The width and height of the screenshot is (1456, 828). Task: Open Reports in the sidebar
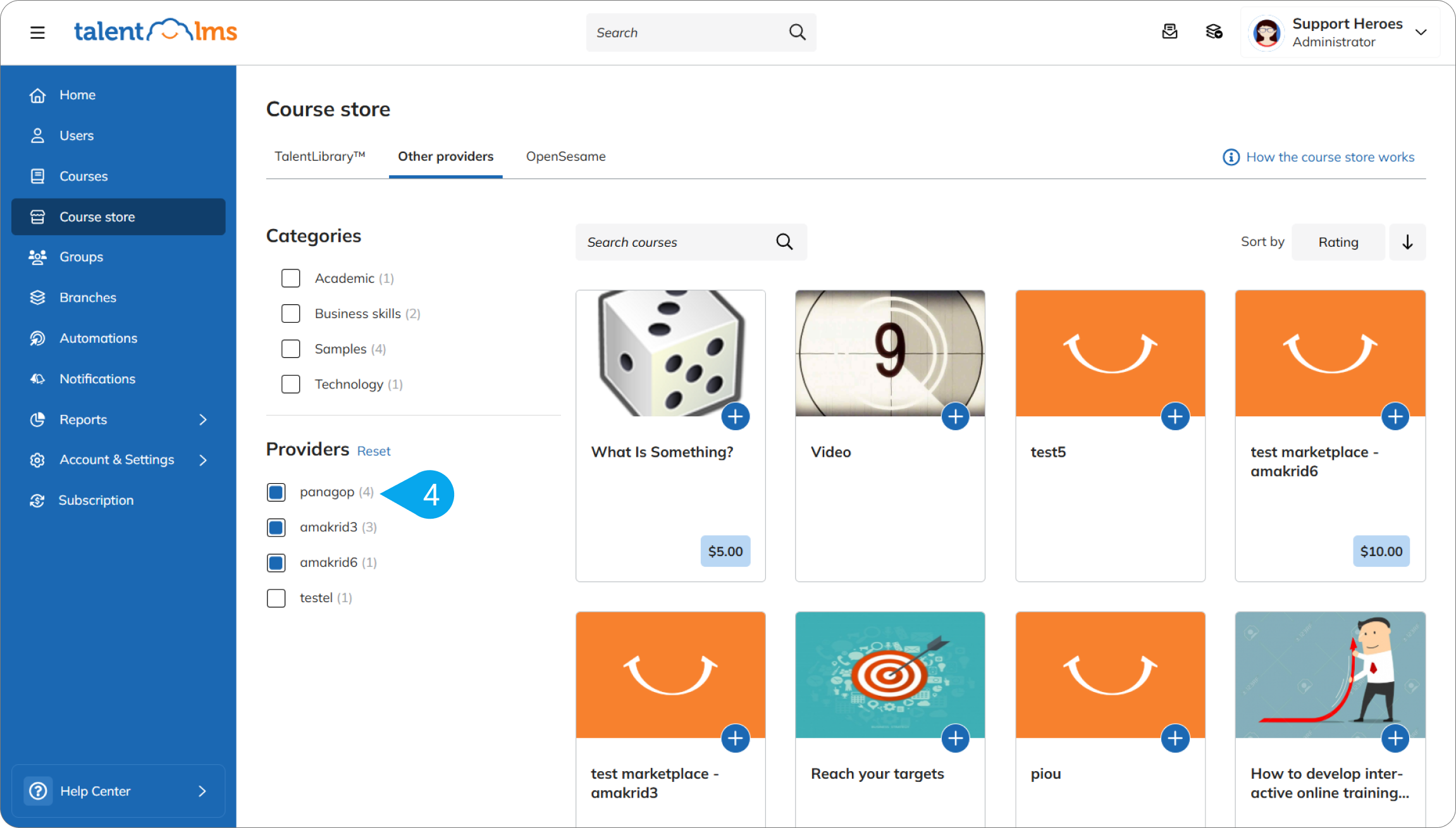click(118, 419)
